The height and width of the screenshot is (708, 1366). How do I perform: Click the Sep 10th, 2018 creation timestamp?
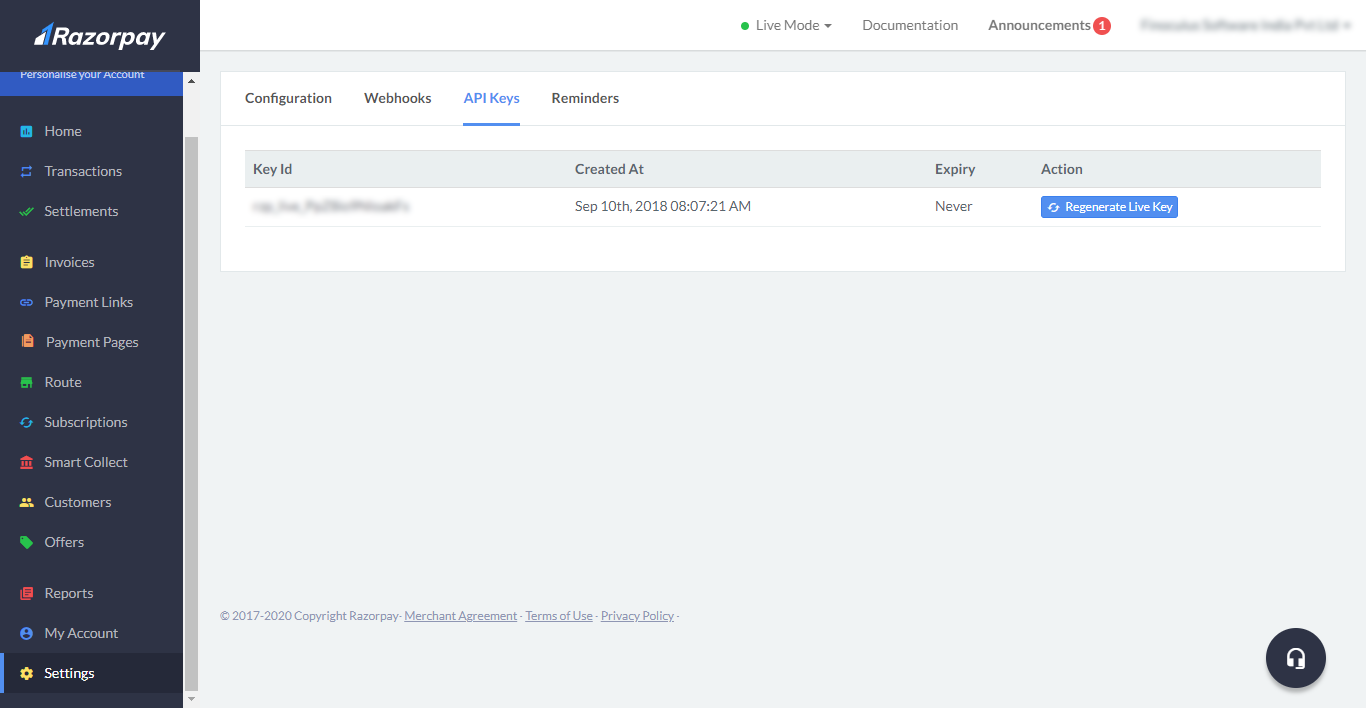663,206
